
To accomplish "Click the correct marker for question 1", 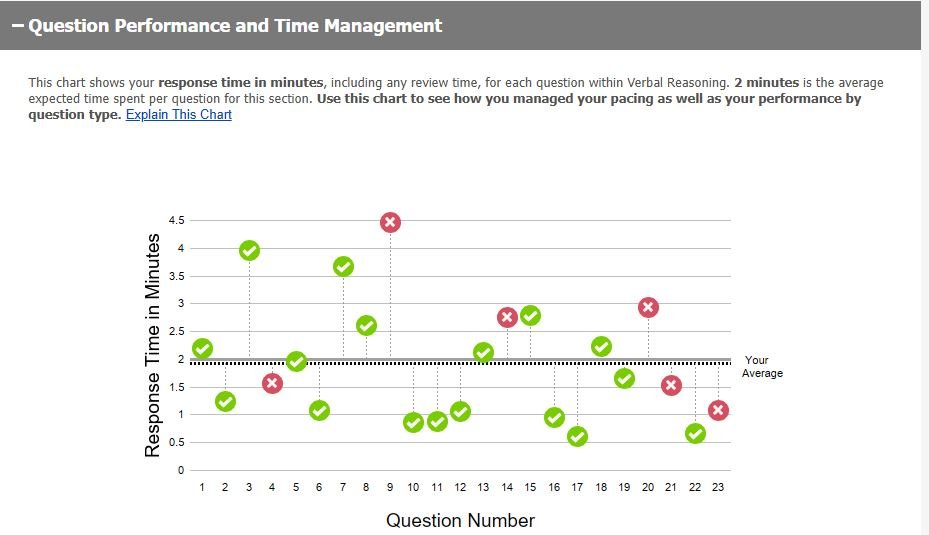I will [x=202, y=348].
